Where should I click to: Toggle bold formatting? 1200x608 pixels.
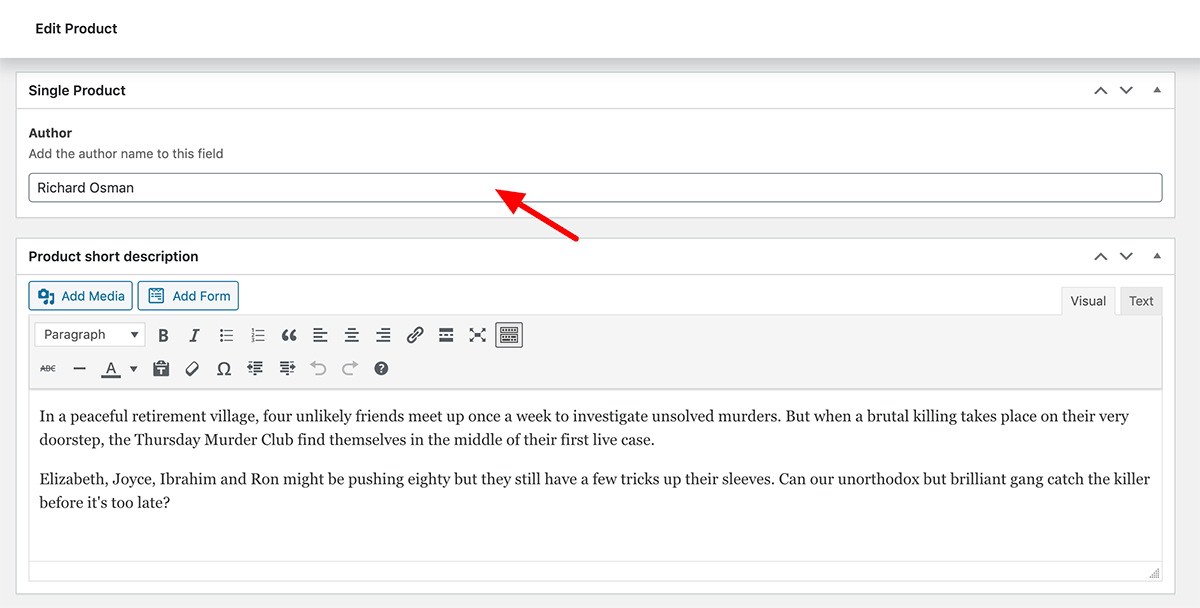pyautogui.click(x=164, y=335)
